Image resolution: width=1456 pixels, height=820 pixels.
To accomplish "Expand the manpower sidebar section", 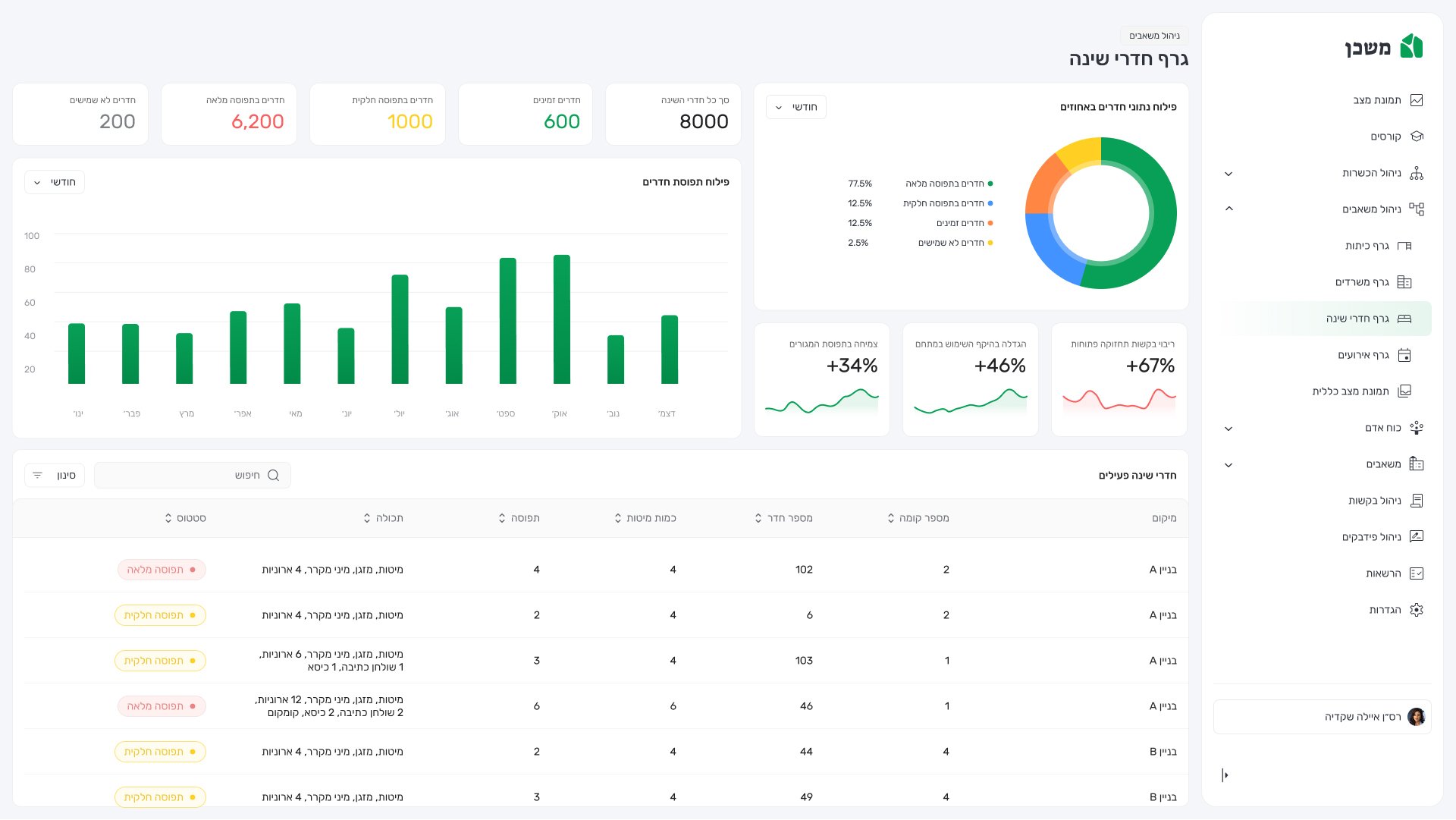I will [x=1229, y=429].
